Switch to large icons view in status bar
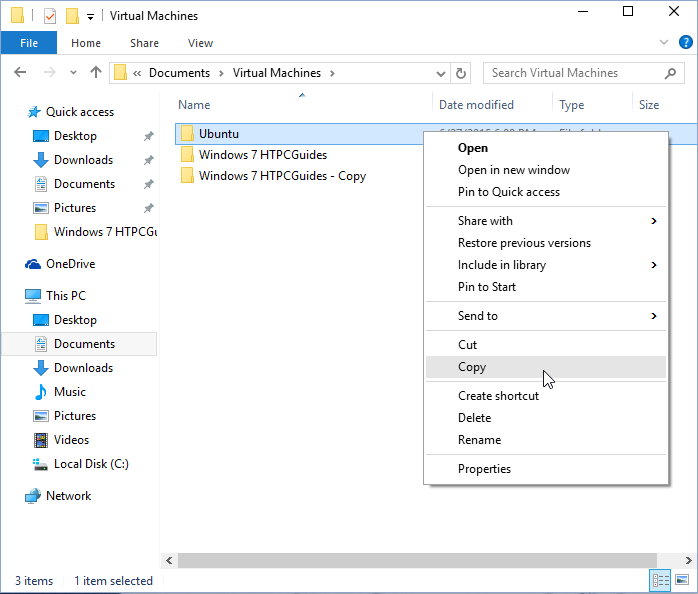The height and width of the screenshot is (594, 698). pyautogui.click(x=682, y=580)
